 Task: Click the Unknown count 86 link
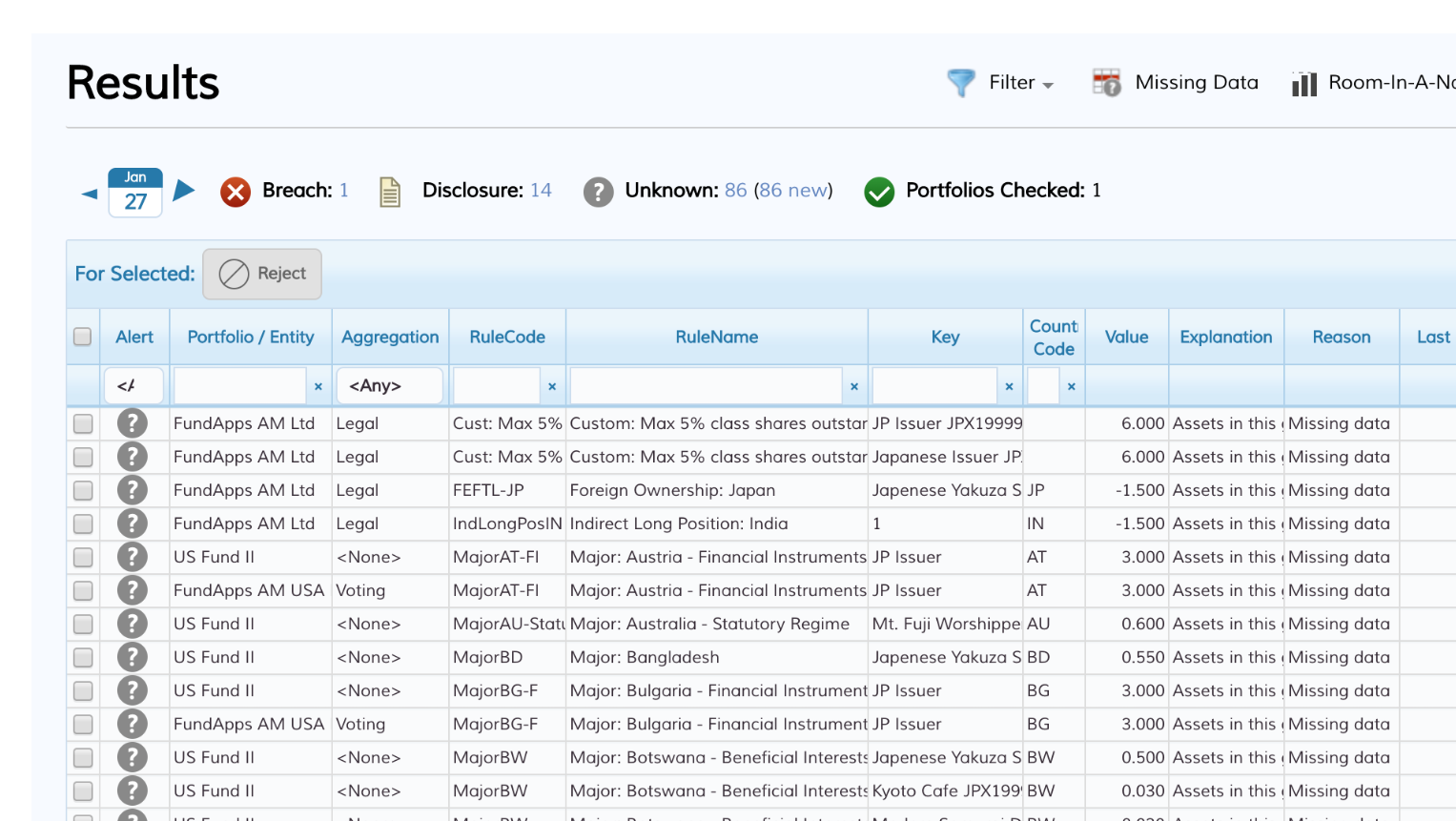pos(735,191)
